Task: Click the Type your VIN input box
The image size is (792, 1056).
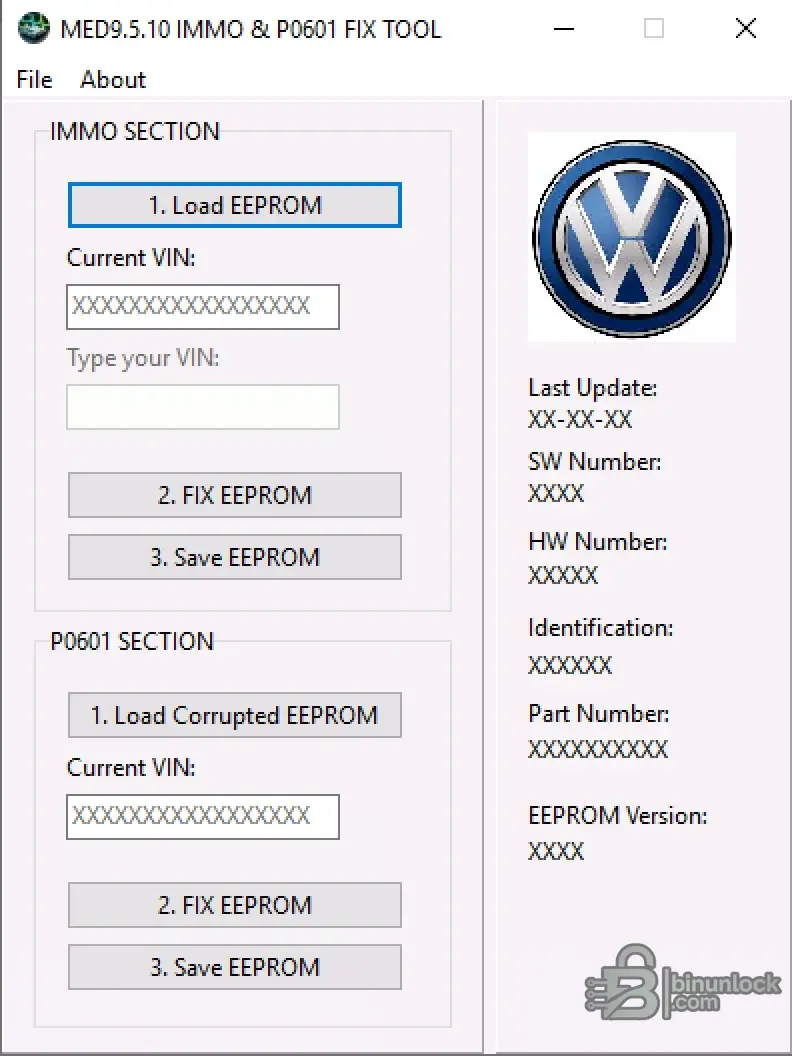Action: (x=203, y=407)
